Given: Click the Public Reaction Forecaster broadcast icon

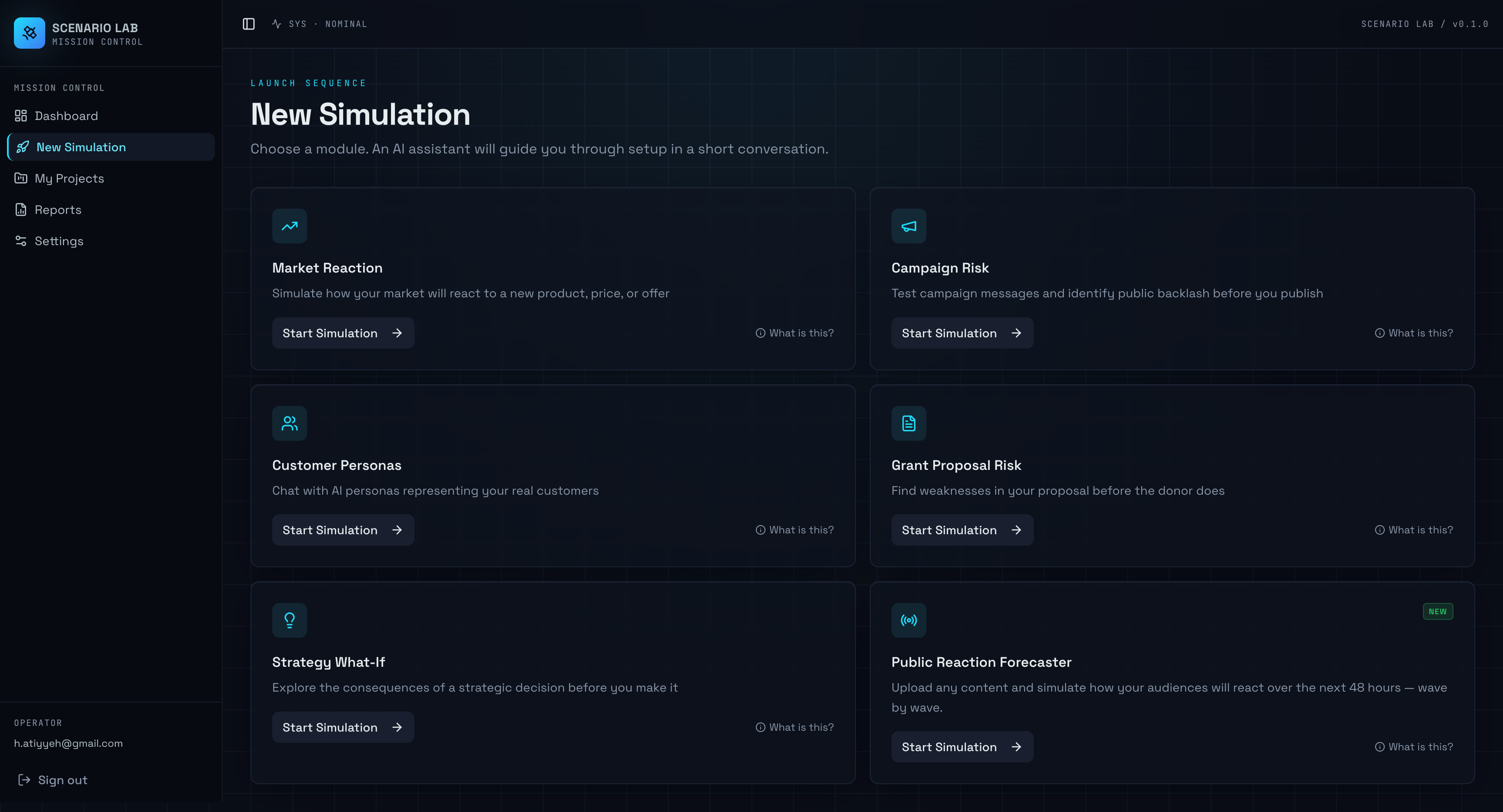Looking at the screenshot, I should (908, 620).
